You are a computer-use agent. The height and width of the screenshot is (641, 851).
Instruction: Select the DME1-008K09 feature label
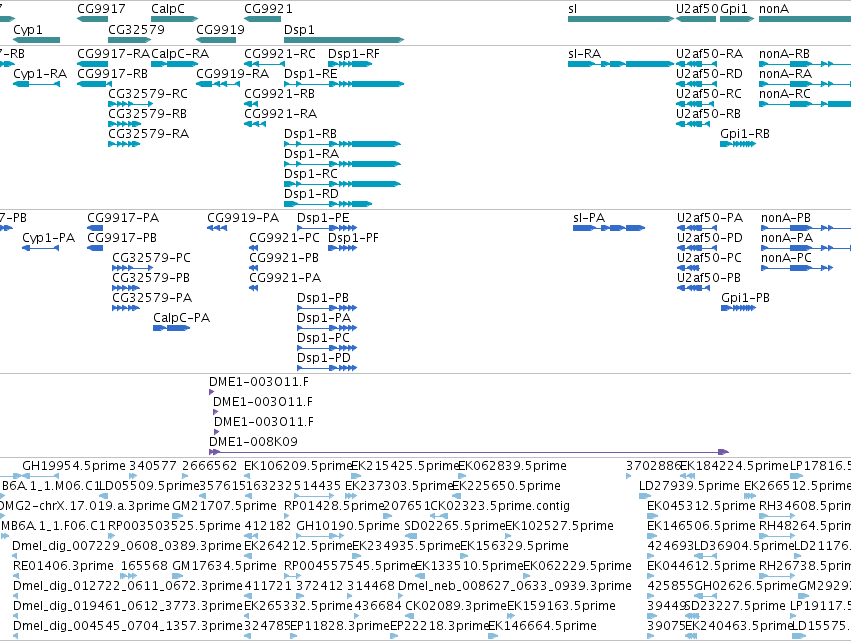(x=253, y=441)
